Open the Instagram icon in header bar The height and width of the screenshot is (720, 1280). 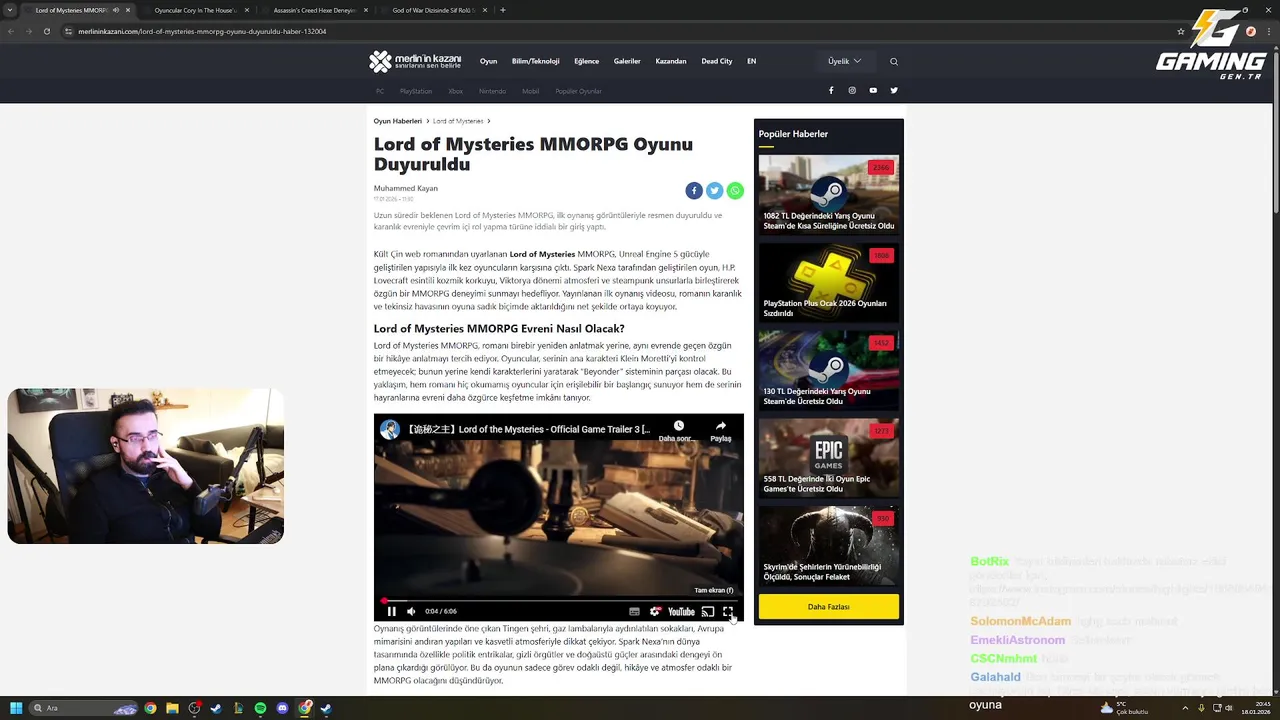pyautogui.click(x=852, y=90)
